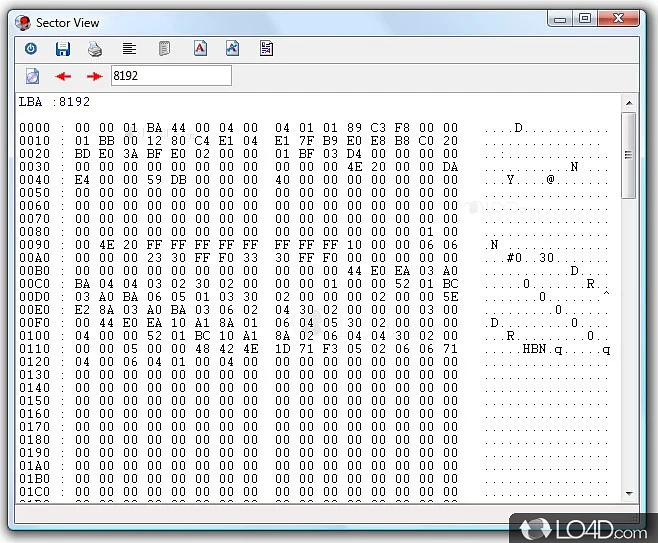Click the blue chart document icon
The image size is (658, 543).
click(233, 48)
